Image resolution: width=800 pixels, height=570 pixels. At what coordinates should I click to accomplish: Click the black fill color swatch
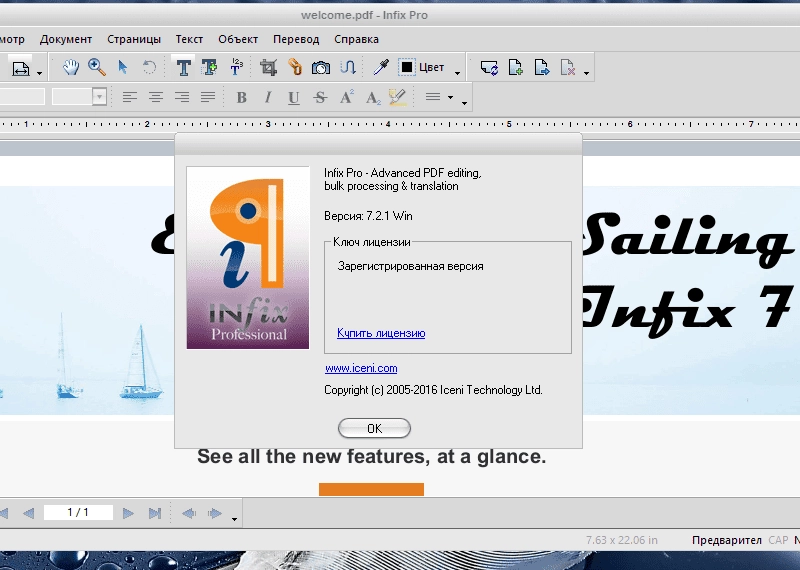[407, 67]
